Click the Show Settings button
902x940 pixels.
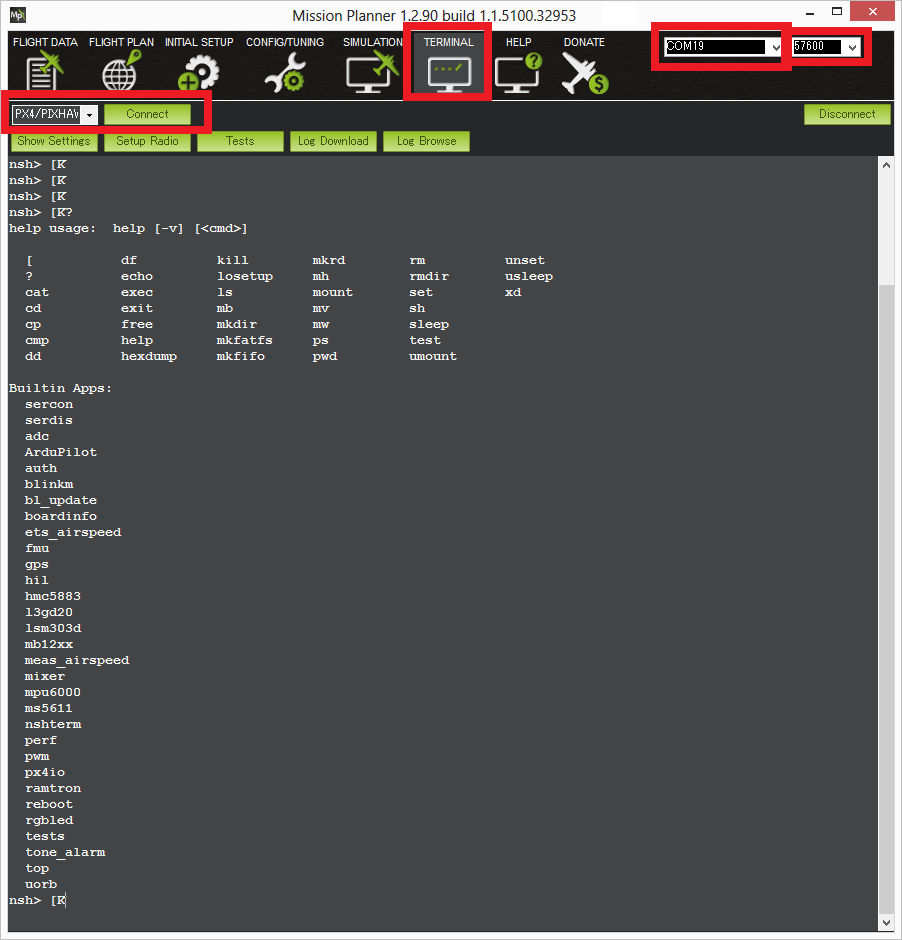tap(54, 141)
